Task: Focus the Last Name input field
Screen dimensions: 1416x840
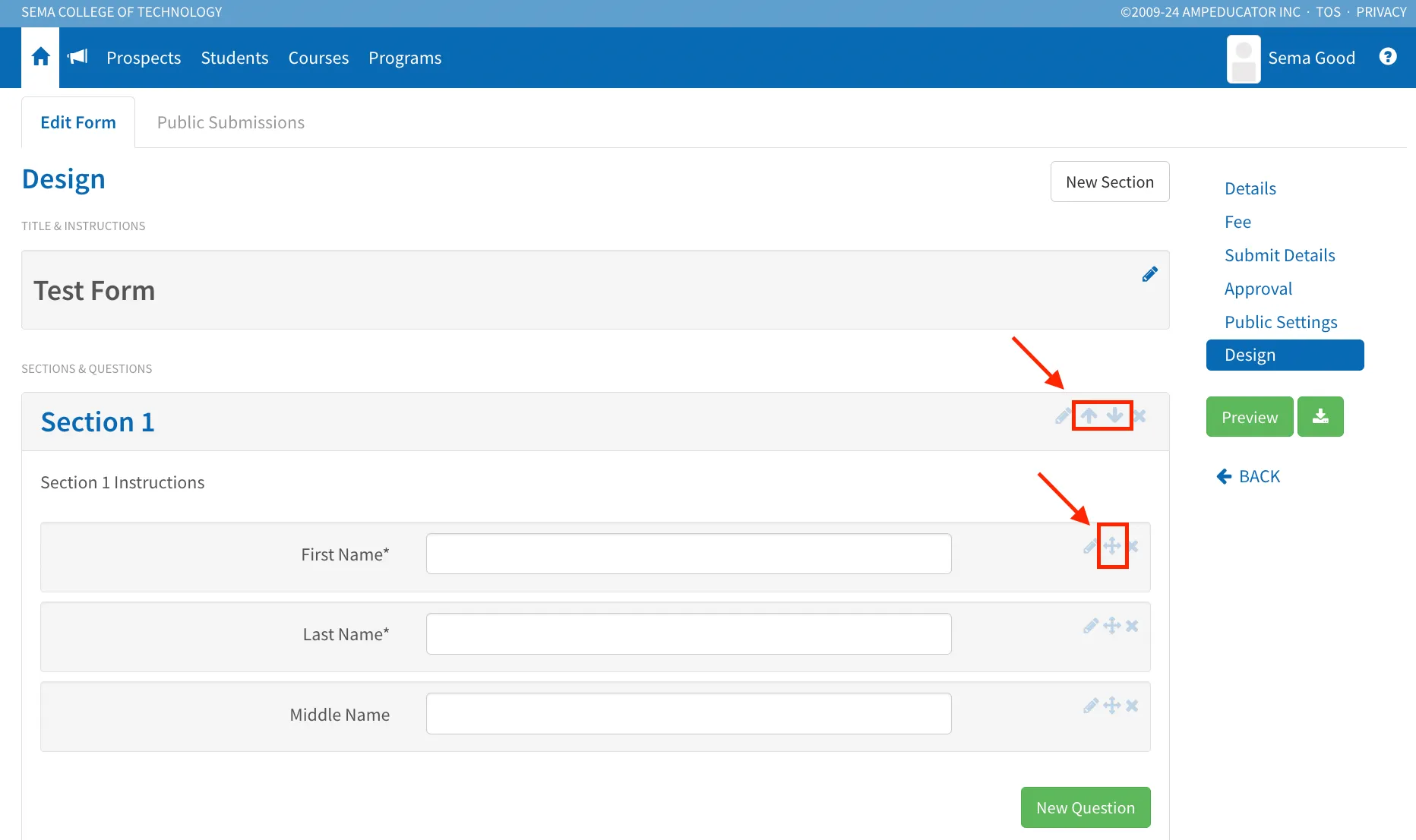Action: [x=688, y=633]
